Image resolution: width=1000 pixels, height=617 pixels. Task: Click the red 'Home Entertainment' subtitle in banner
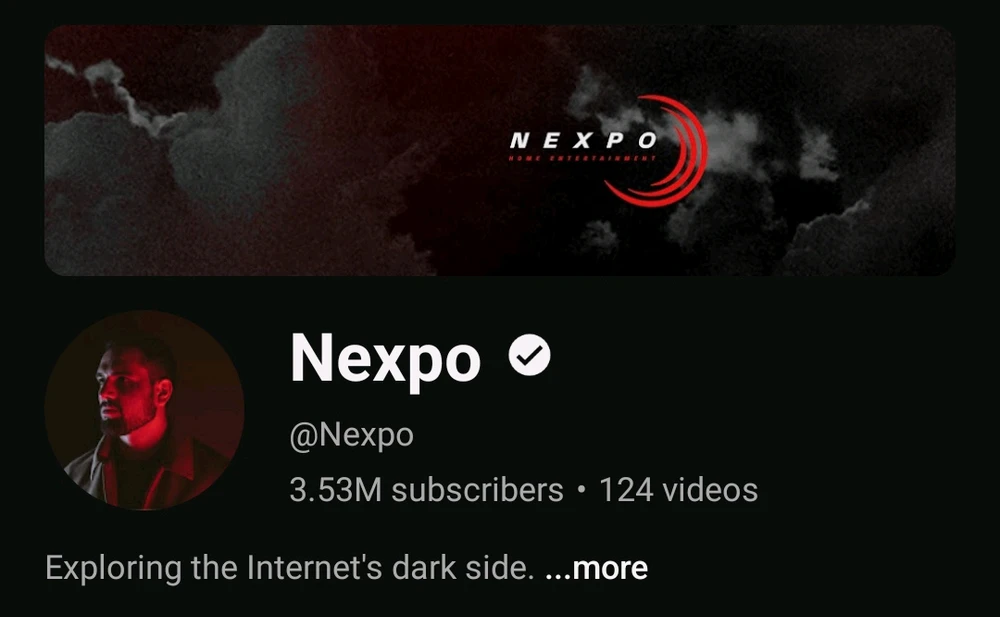[582, 158]
